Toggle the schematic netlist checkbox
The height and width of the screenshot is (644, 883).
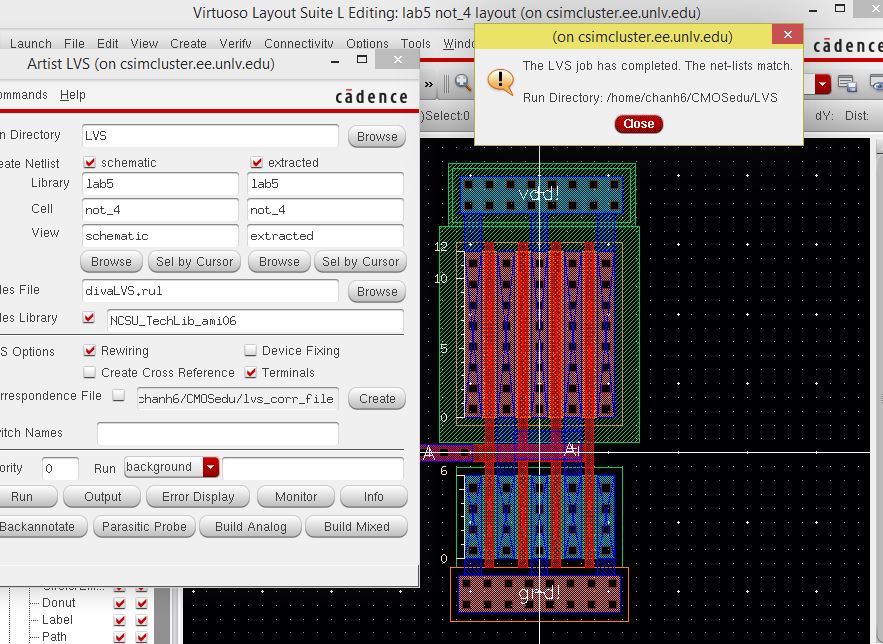pyautogui.click(x=90, y=162)
